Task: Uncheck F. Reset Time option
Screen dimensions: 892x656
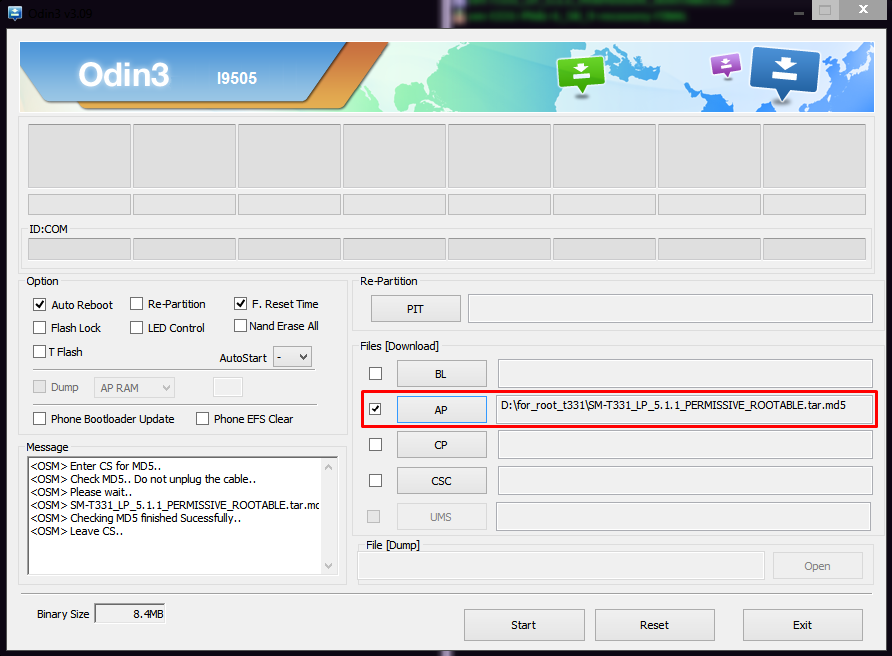Action: 241,303
